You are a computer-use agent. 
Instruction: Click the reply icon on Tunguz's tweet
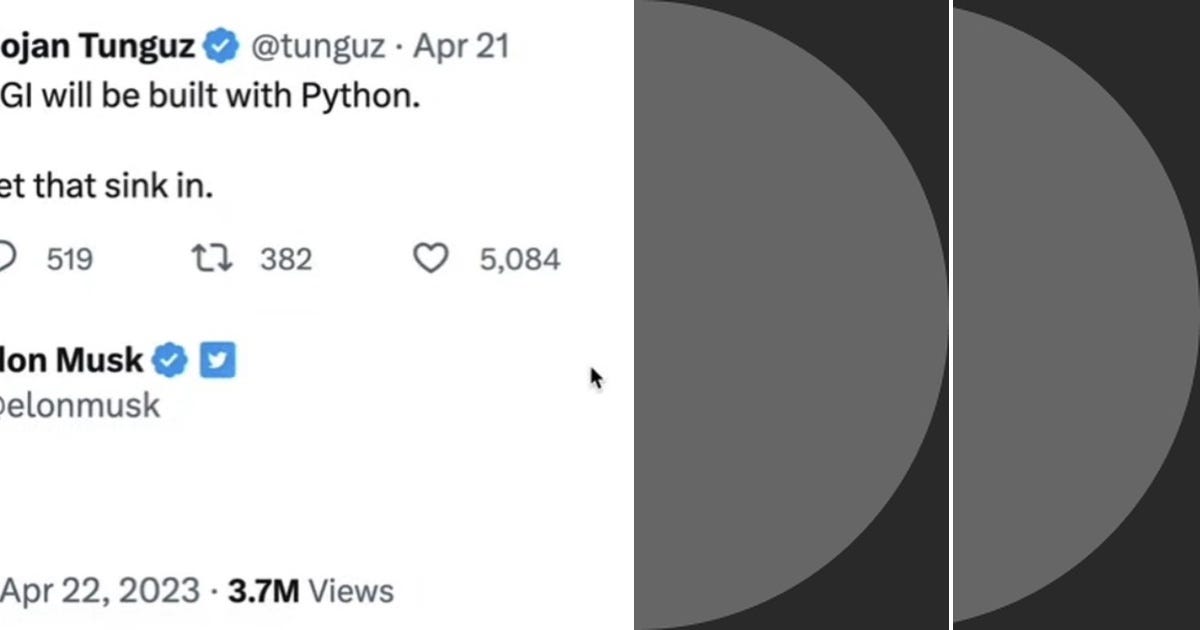click(x=8, y=259)
